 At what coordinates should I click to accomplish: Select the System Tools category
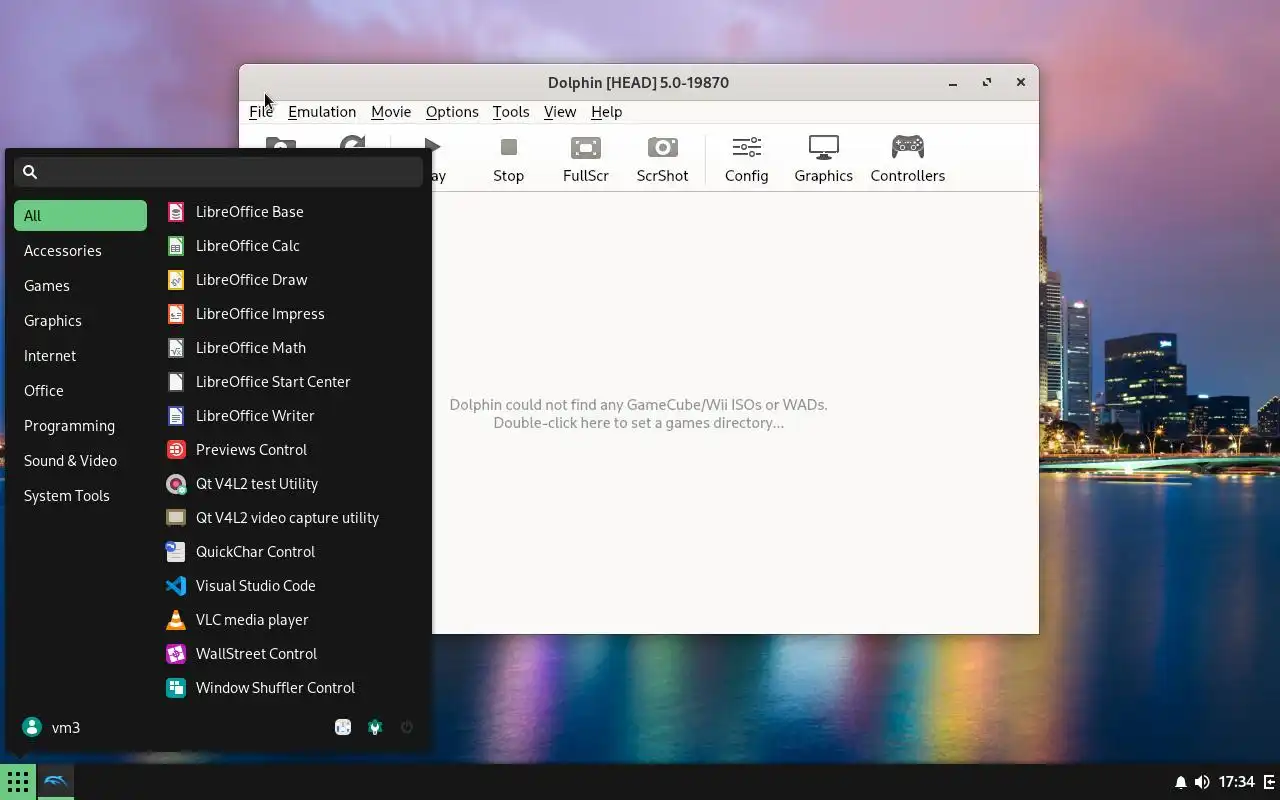pyautogui.click(x=80, y=495)
